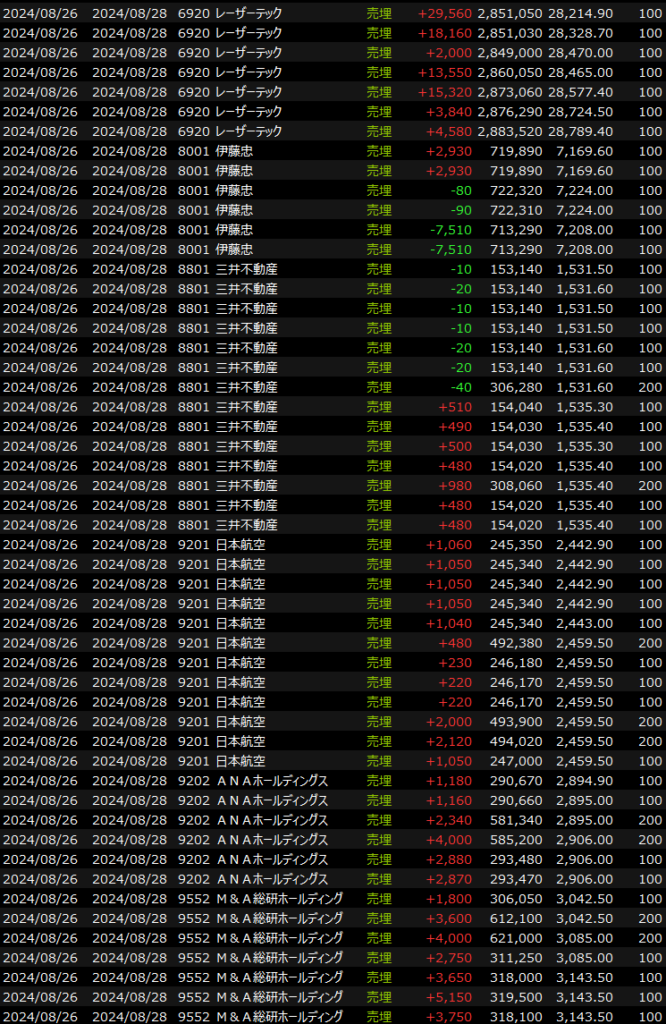The width and height of the screenshot is (666, 1024).
Task: Click the +5,150 profit value
Action: (450, 997)
